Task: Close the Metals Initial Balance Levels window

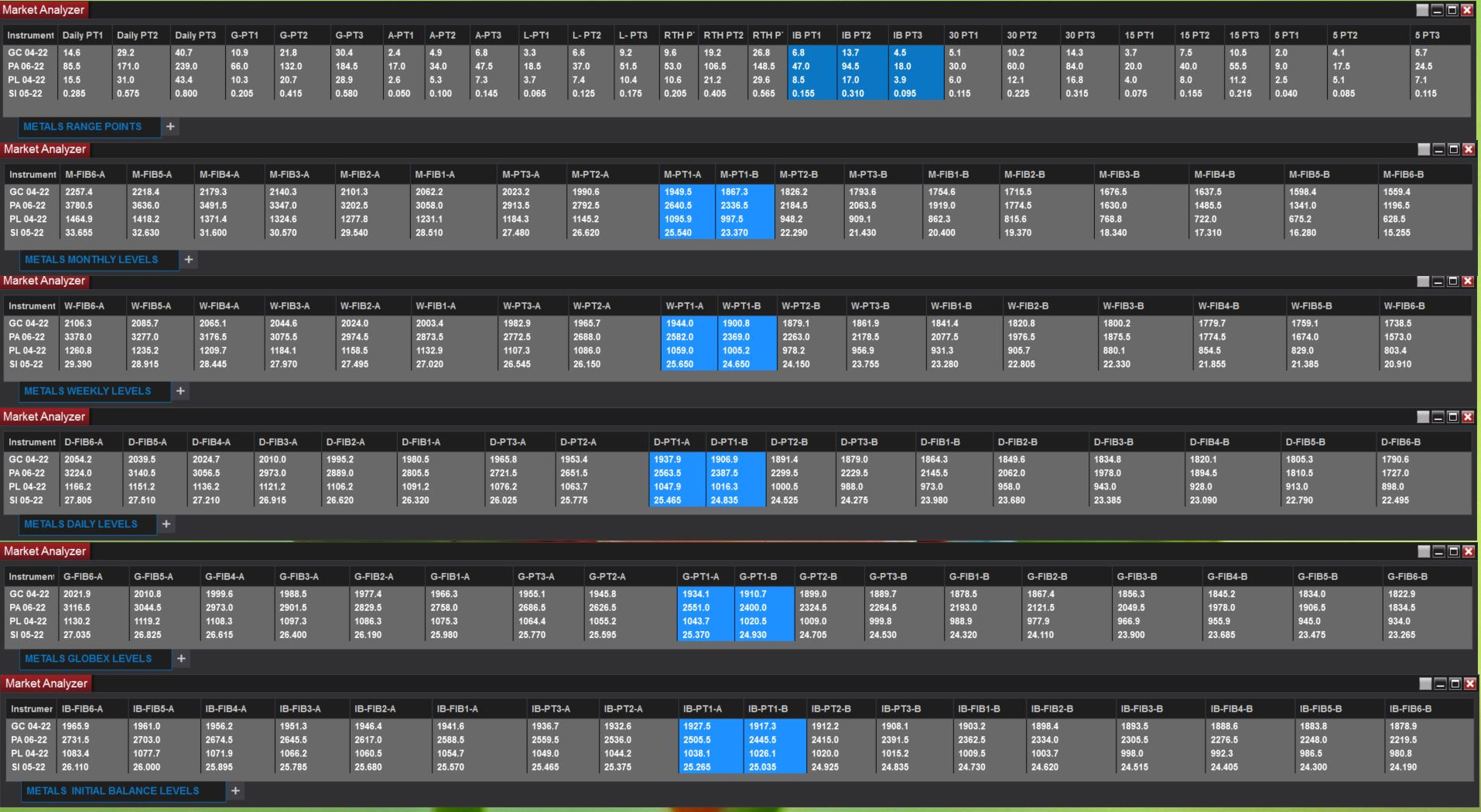Action: click(1470, 684)
